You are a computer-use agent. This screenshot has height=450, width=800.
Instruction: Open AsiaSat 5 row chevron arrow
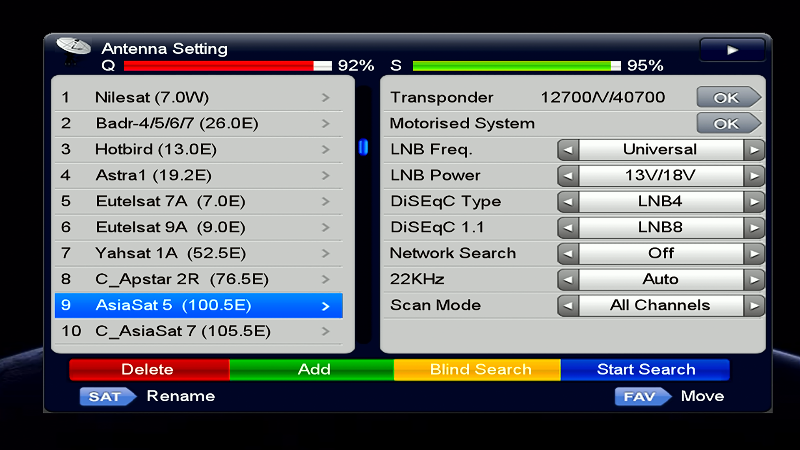326,306
